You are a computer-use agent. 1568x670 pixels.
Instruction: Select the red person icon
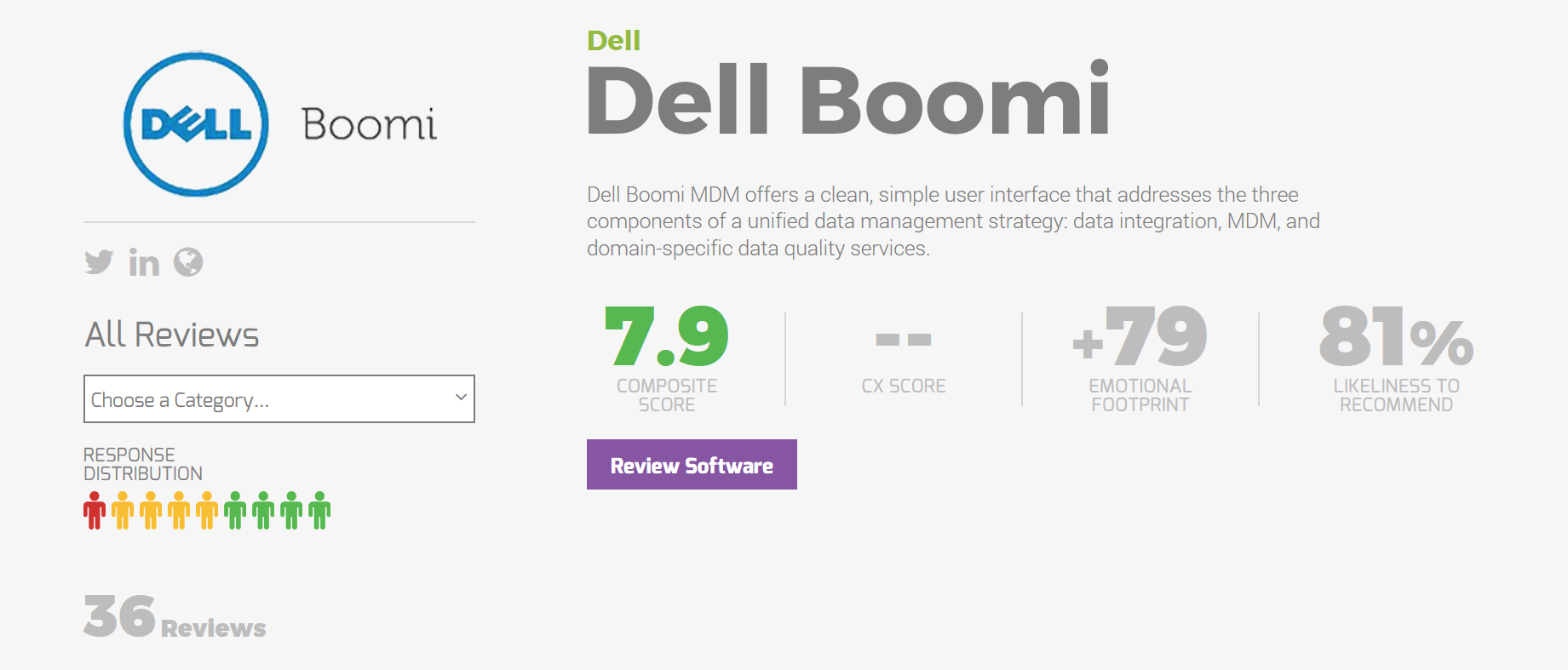point(95,511)
